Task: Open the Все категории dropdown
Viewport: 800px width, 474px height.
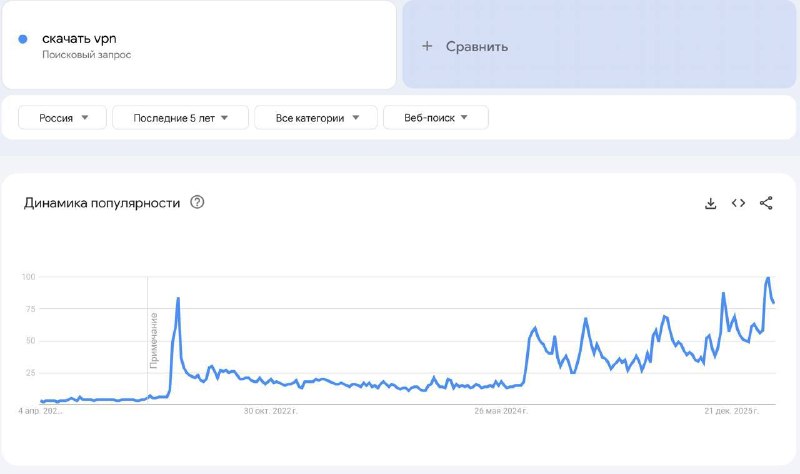Action: click(316, 118)
